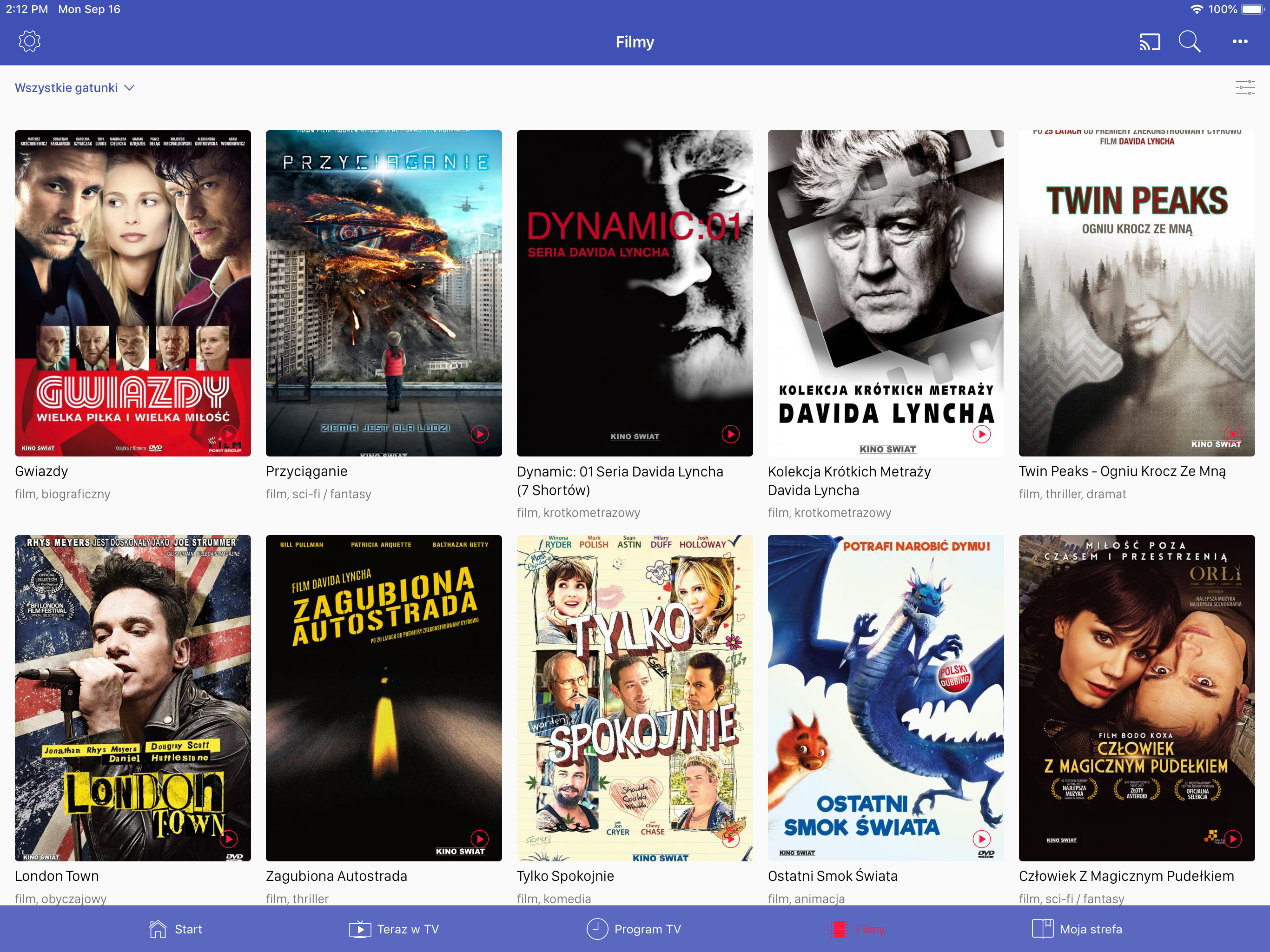Click the 'film, animacja' genre label
Screen dimensions: 1270x952
[806, 899]
